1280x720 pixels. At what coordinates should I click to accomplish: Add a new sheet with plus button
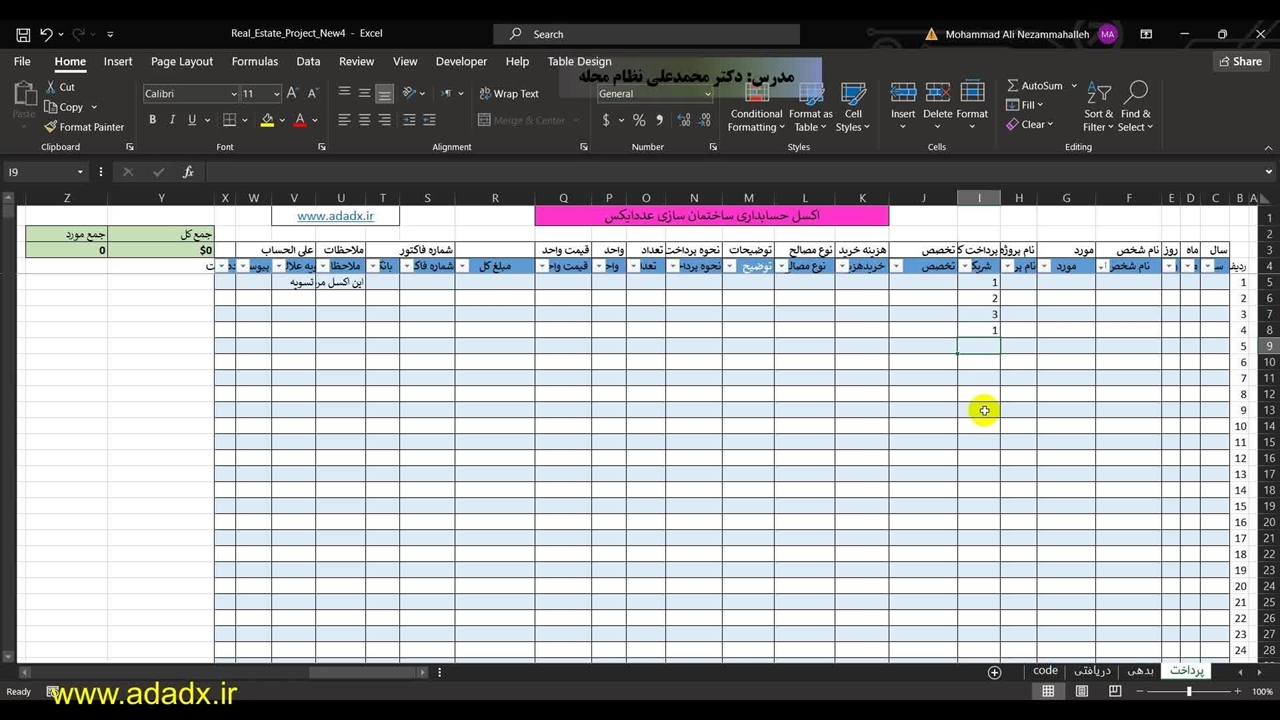coord(994,672)
